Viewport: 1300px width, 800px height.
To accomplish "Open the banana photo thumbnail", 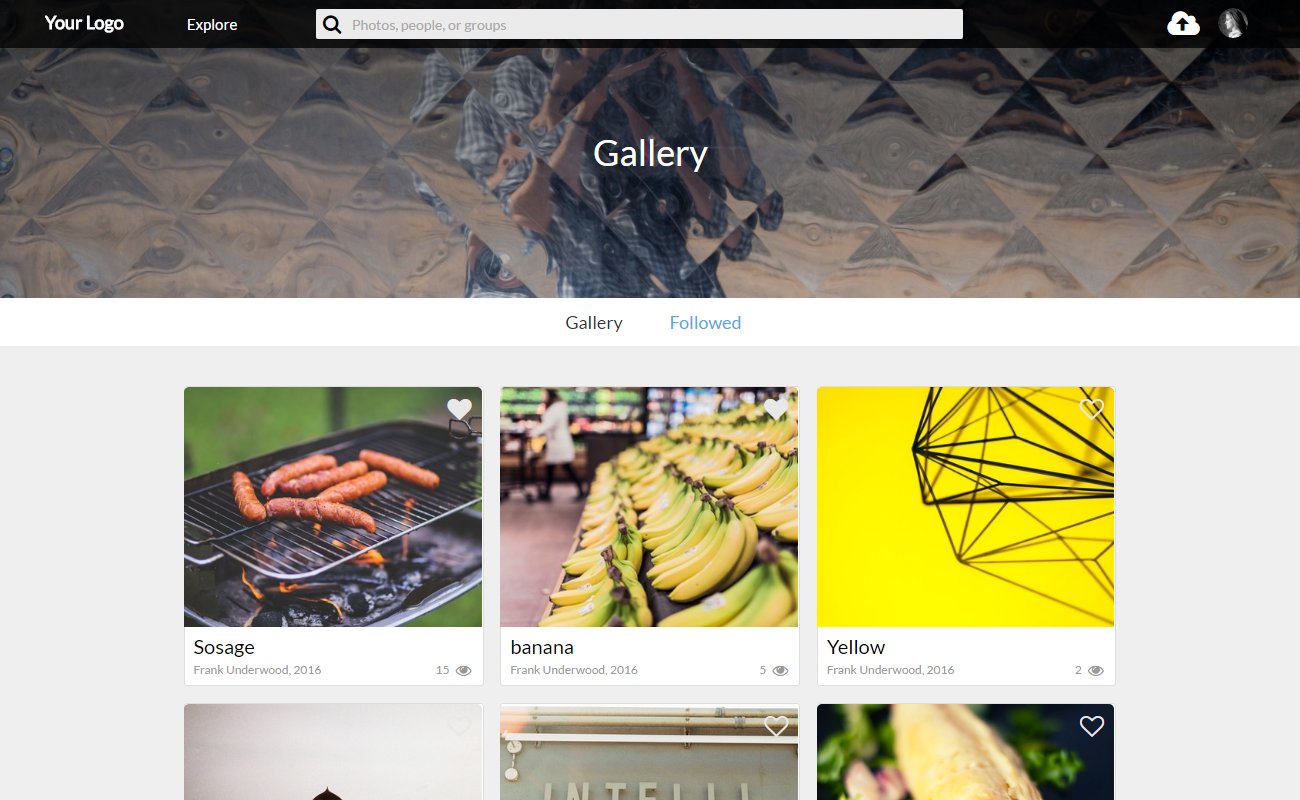I will tap(649, 507).
